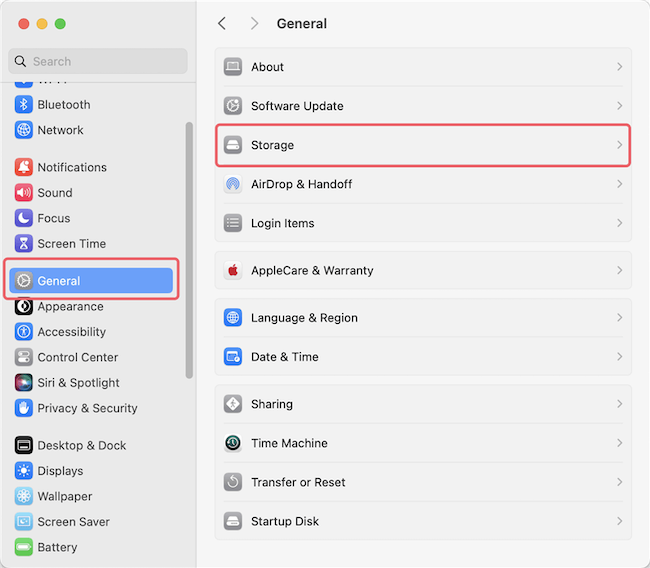Select General in the sidebar
This screenshot has height=568, width=650.
click(x=91, y=281)
